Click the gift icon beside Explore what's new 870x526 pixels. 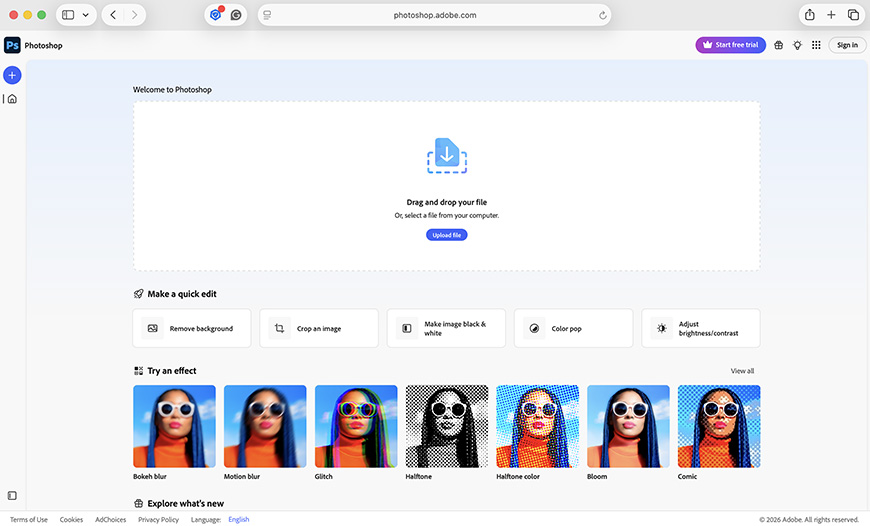tap(139, 503)
